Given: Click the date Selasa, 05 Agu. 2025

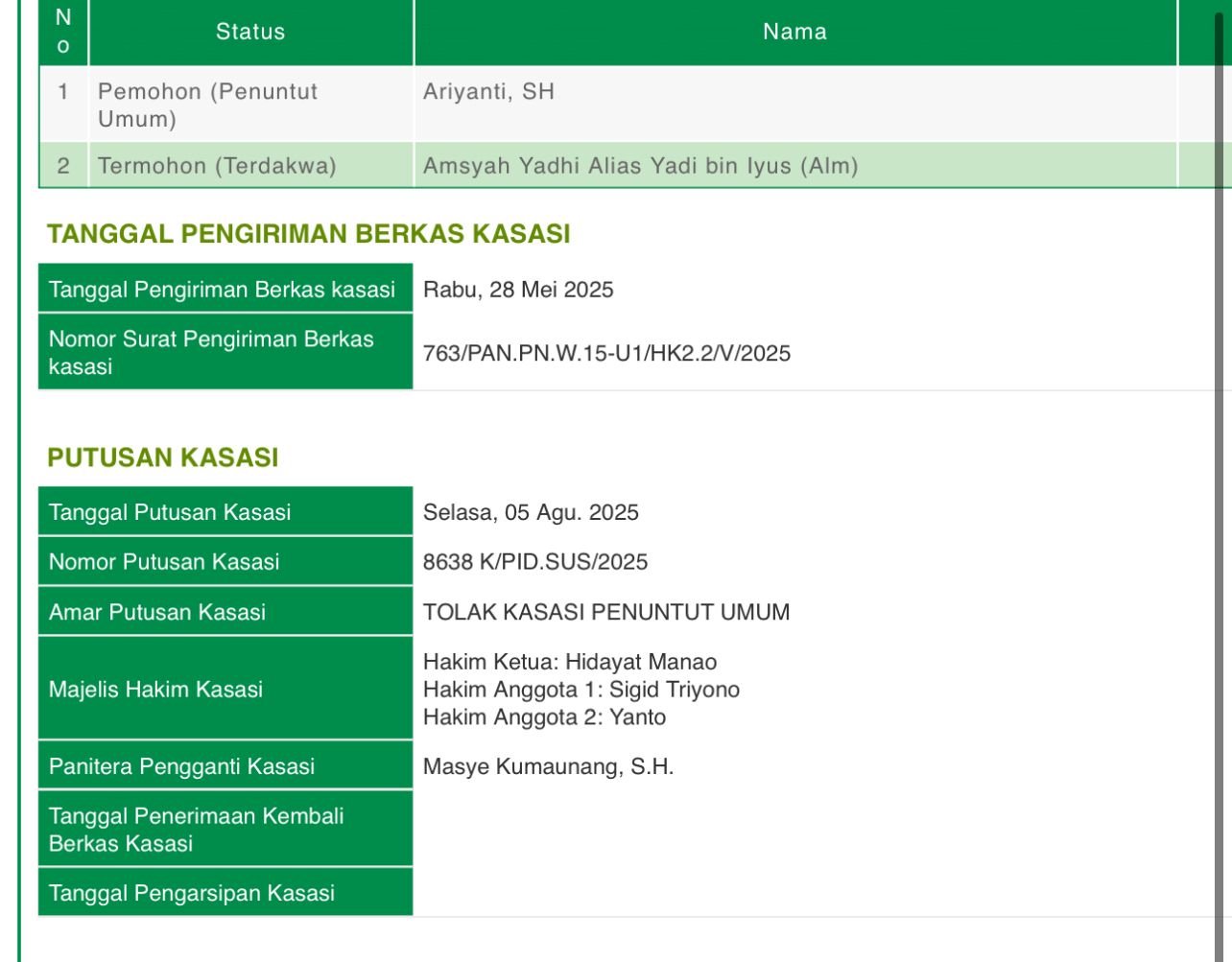Looking at the screenshot, I should [531, 512].
